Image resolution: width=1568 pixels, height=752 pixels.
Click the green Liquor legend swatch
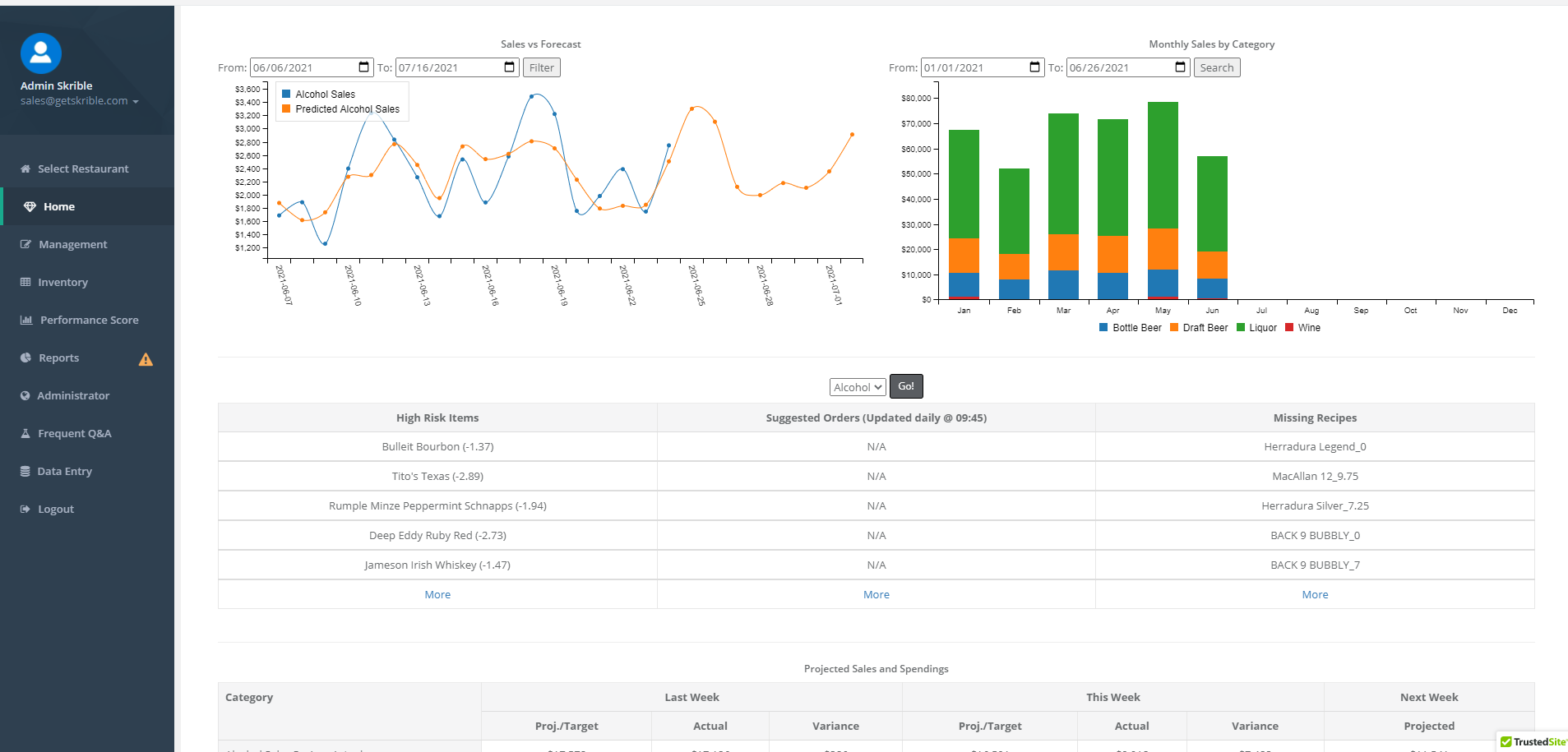(x=1241, y=327)
